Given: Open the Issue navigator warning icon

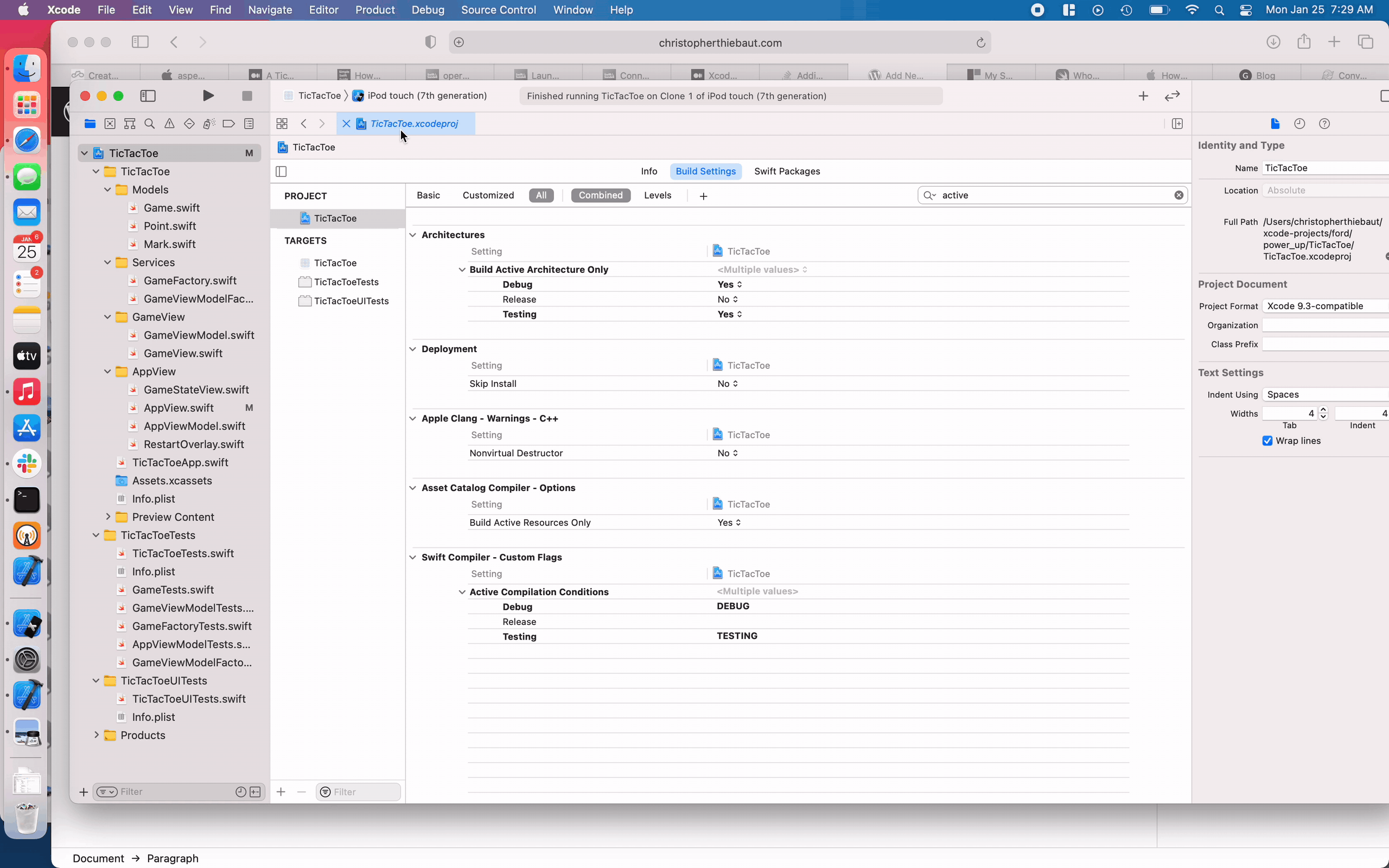Looking at the screenshot, I should [x=169, y=124].
